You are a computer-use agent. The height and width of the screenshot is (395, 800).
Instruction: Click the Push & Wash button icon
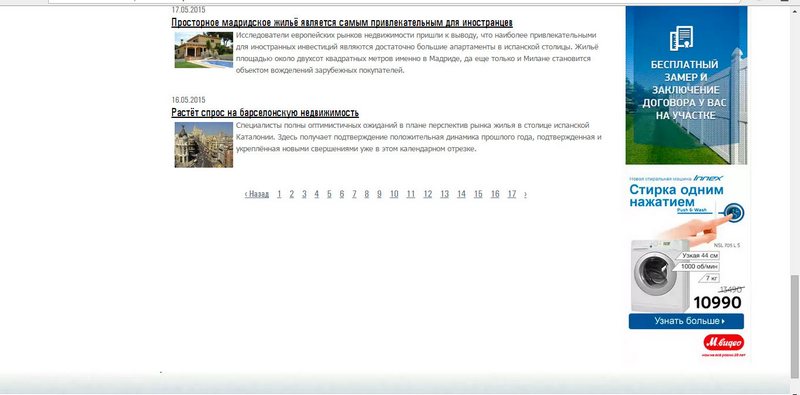pos(735,212)
